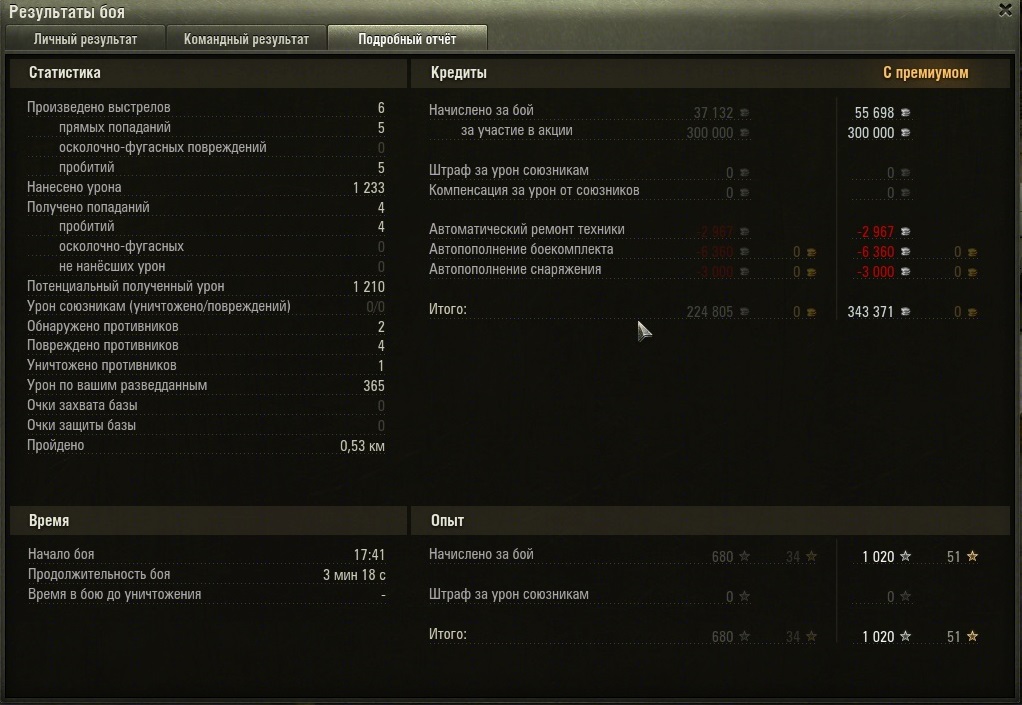The width and height of the screenshot is (1022, 705).
Task: Click the credits icon beside 55 698
Action: (x=905, y=113)
